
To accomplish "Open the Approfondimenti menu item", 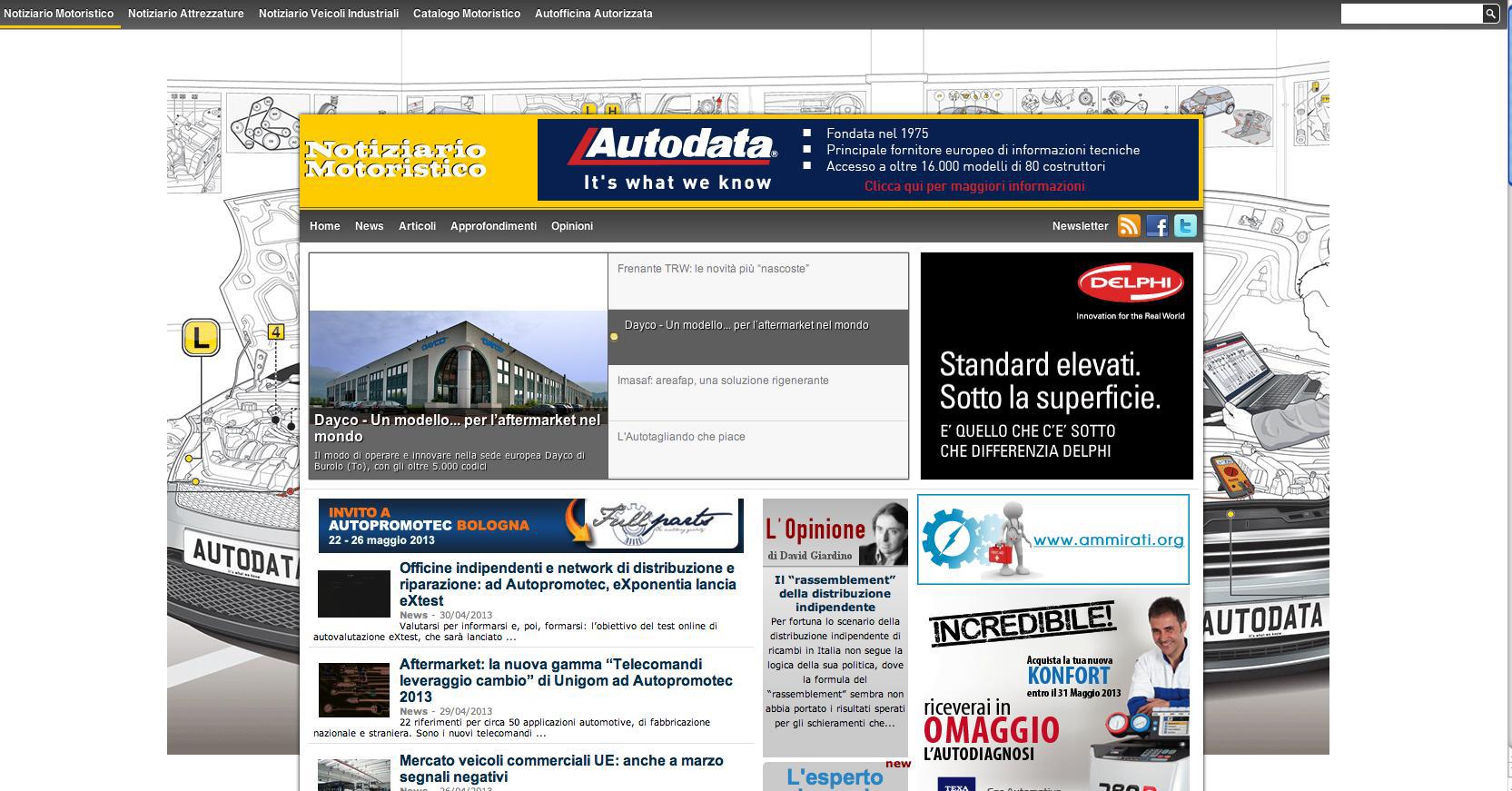I will click(x=493, y=226).
